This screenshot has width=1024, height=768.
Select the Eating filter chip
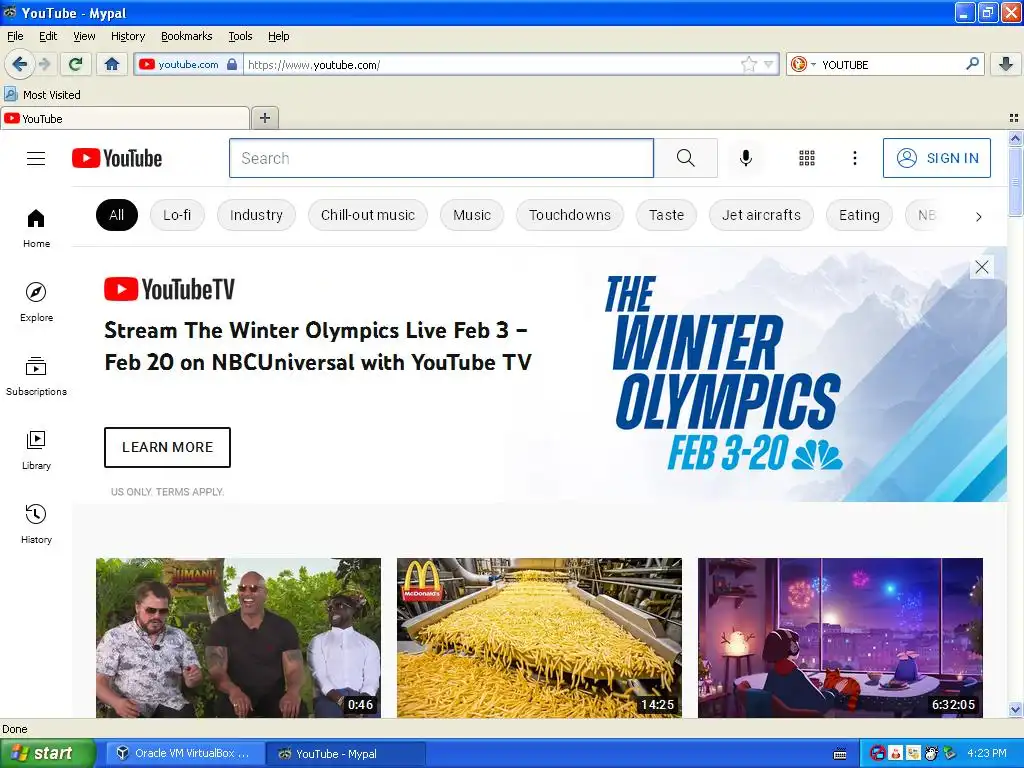point(859,215)
